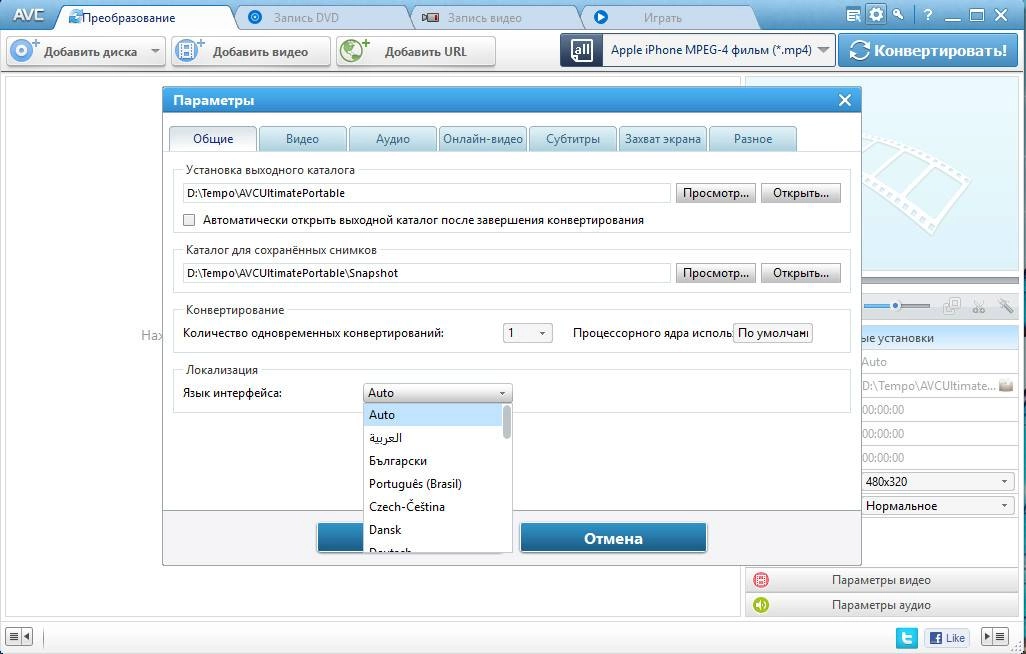
Task: Click Открыть for output catalog
Action: click(801, 193)
